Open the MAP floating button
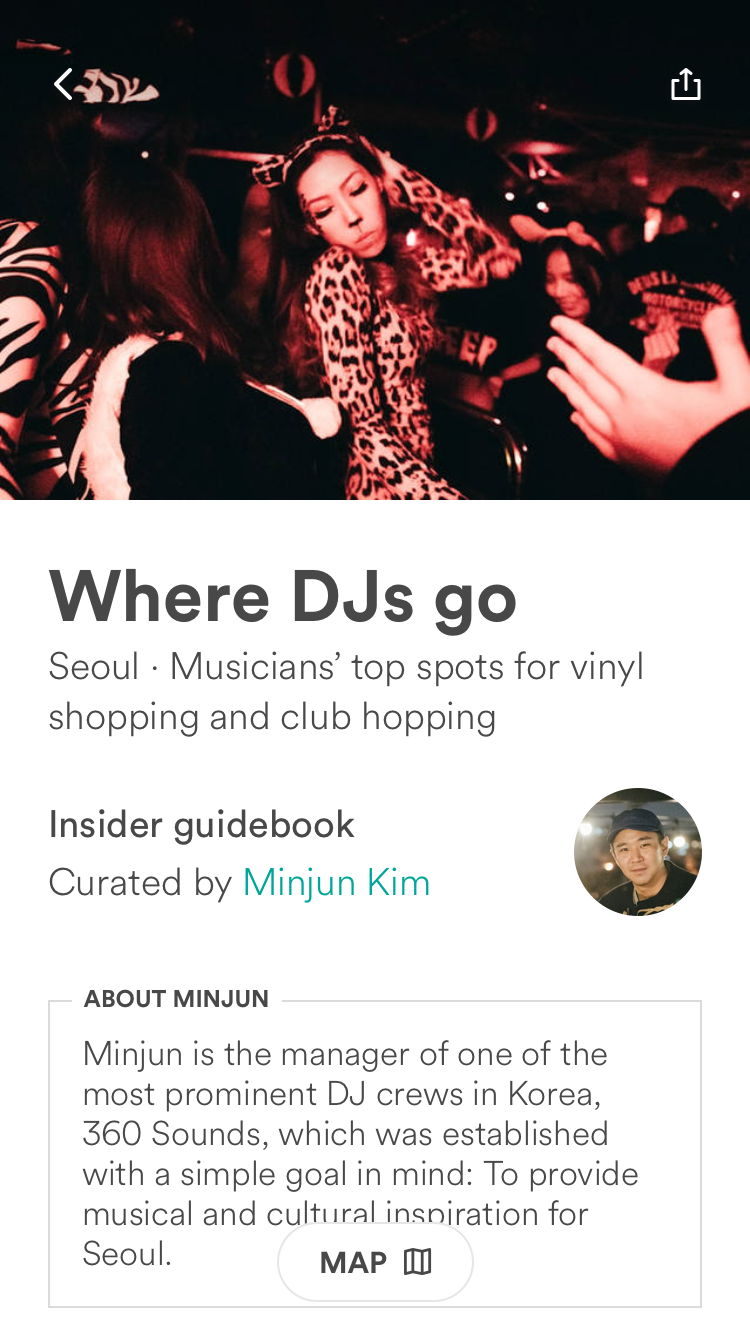 [x=375, y=1262]
